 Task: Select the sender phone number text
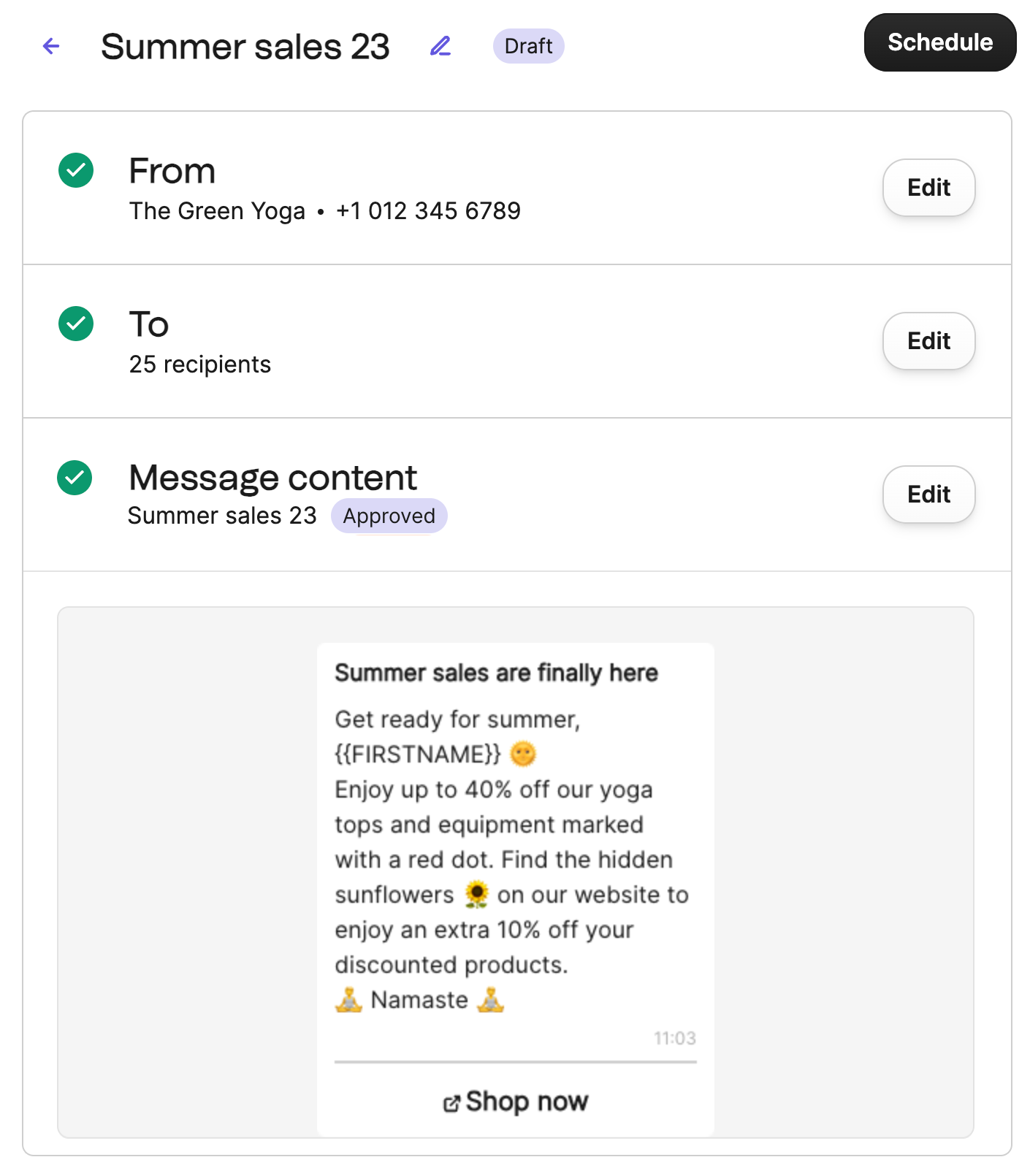tap(428, 211)
